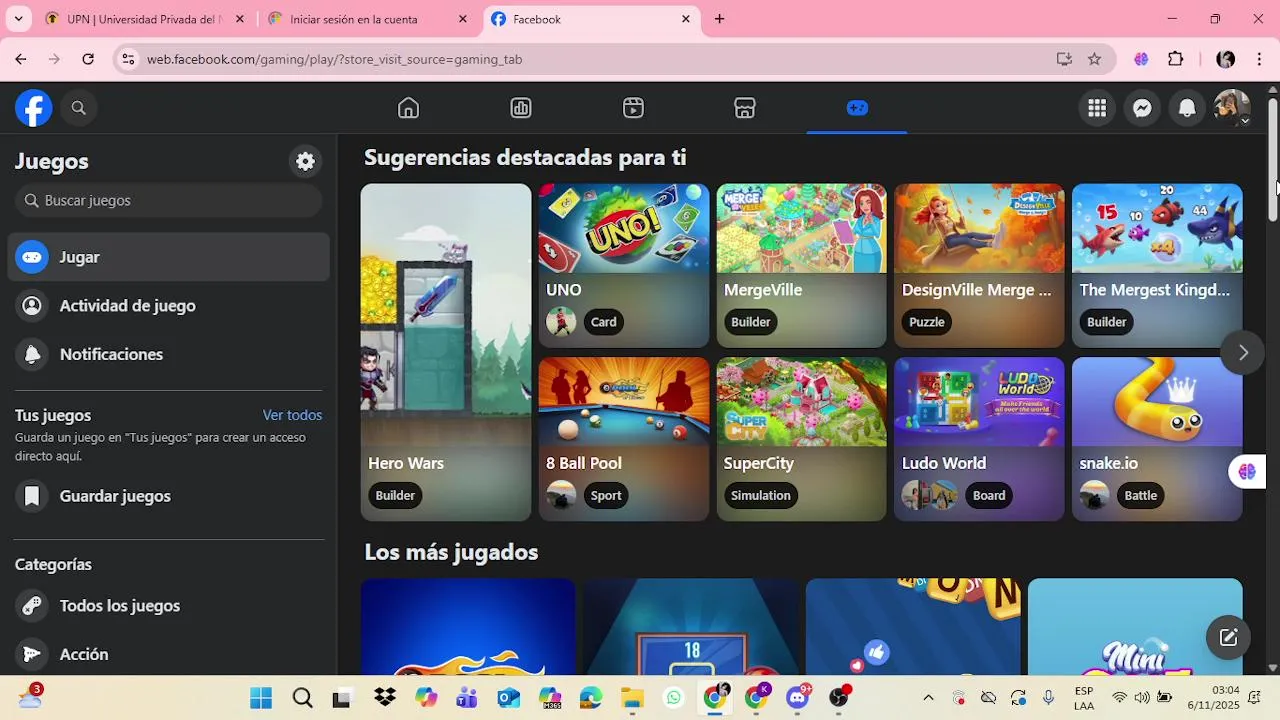Image resolution: width=1280 pixels, height=720 pixels.
Task: Open the DesignVille Merge game card
Action: [x=979, y=265]
